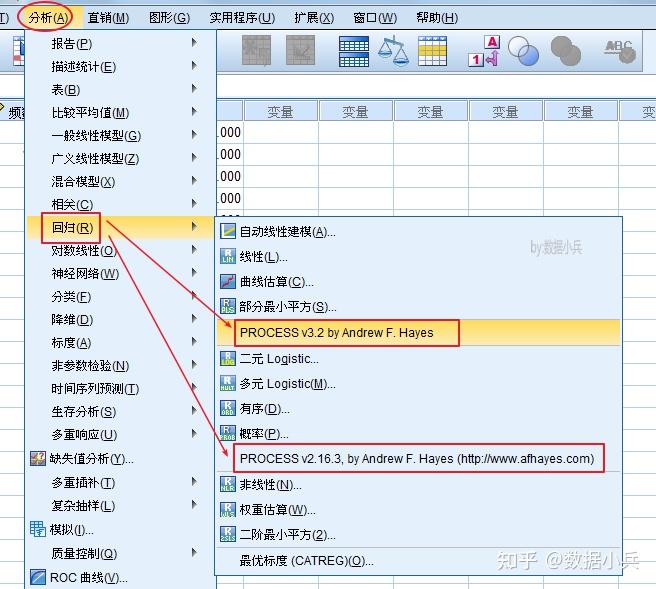Expand the 描述统计(E) submenu

point(120,67)
